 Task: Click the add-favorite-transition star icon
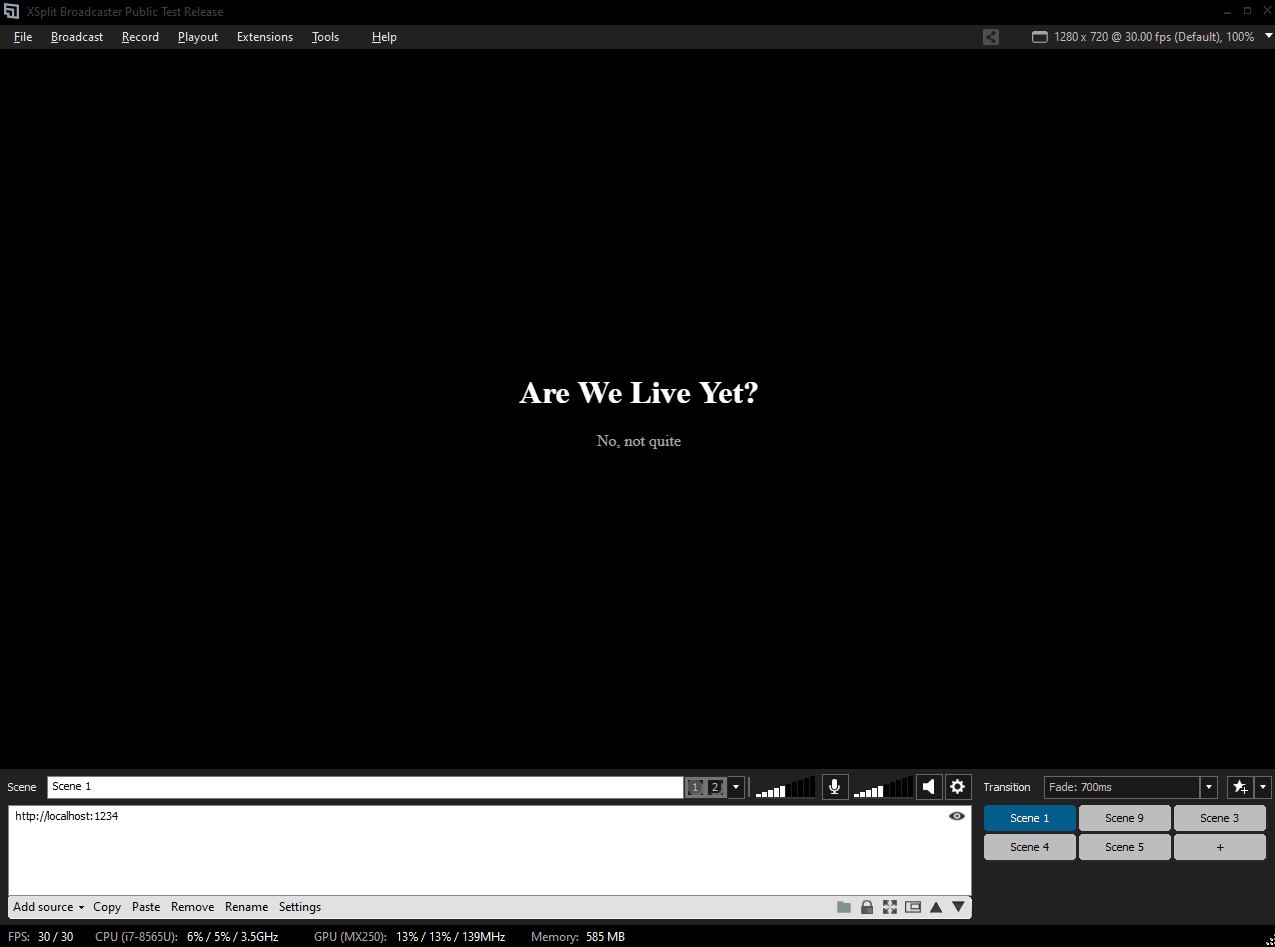click(1240, 787)
